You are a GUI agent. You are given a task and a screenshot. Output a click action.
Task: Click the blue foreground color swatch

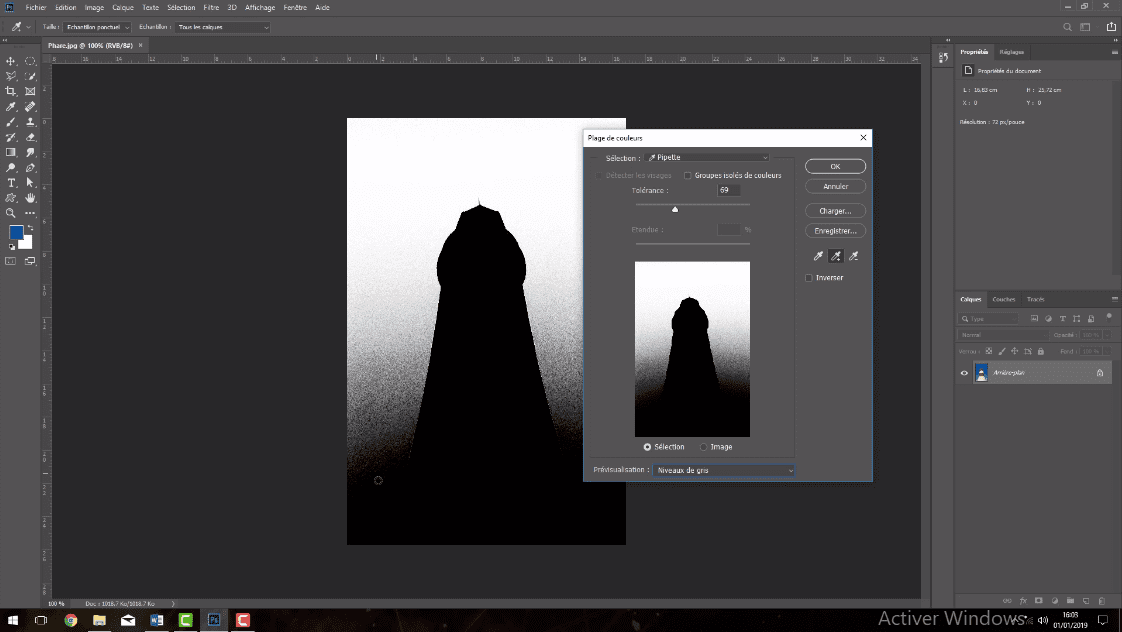click(15, 233)
